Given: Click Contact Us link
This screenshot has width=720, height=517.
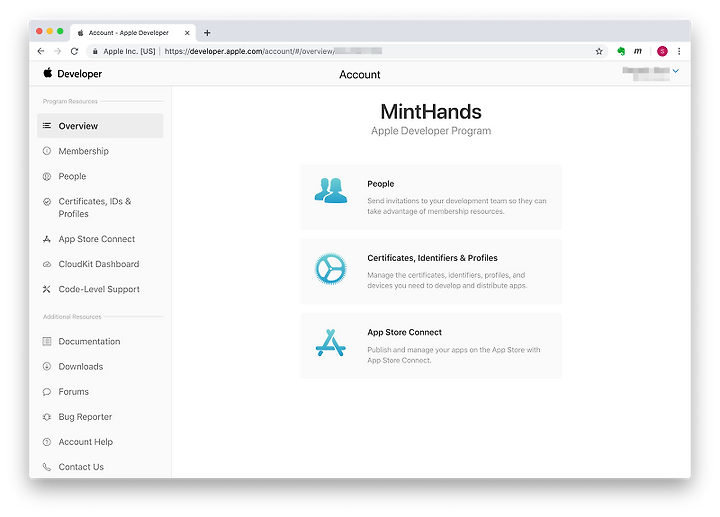Looking at the screenshot, I should pyautogui.click(x=81, y=467).
